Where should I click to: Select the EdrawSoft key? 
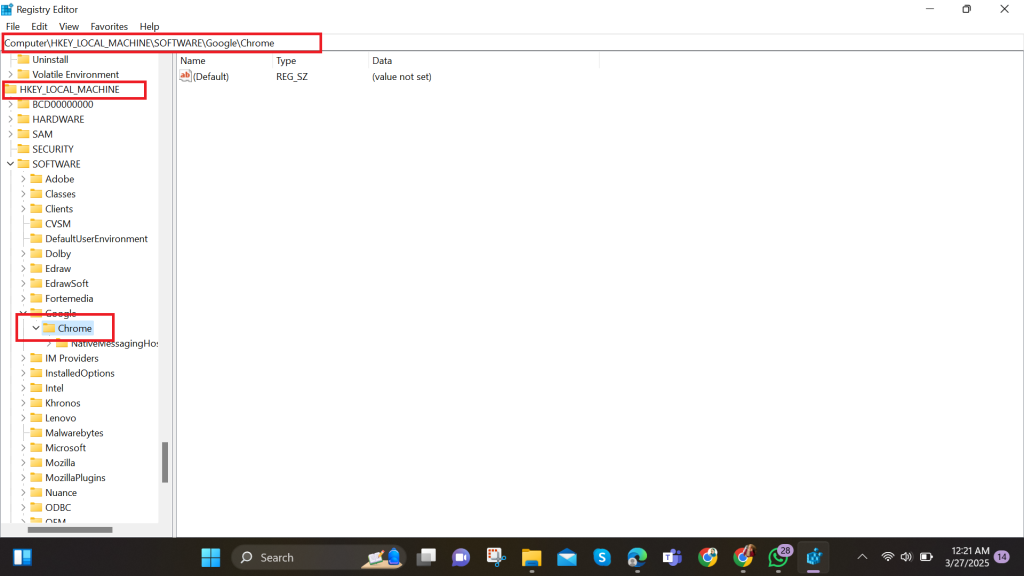click(67, 283)
